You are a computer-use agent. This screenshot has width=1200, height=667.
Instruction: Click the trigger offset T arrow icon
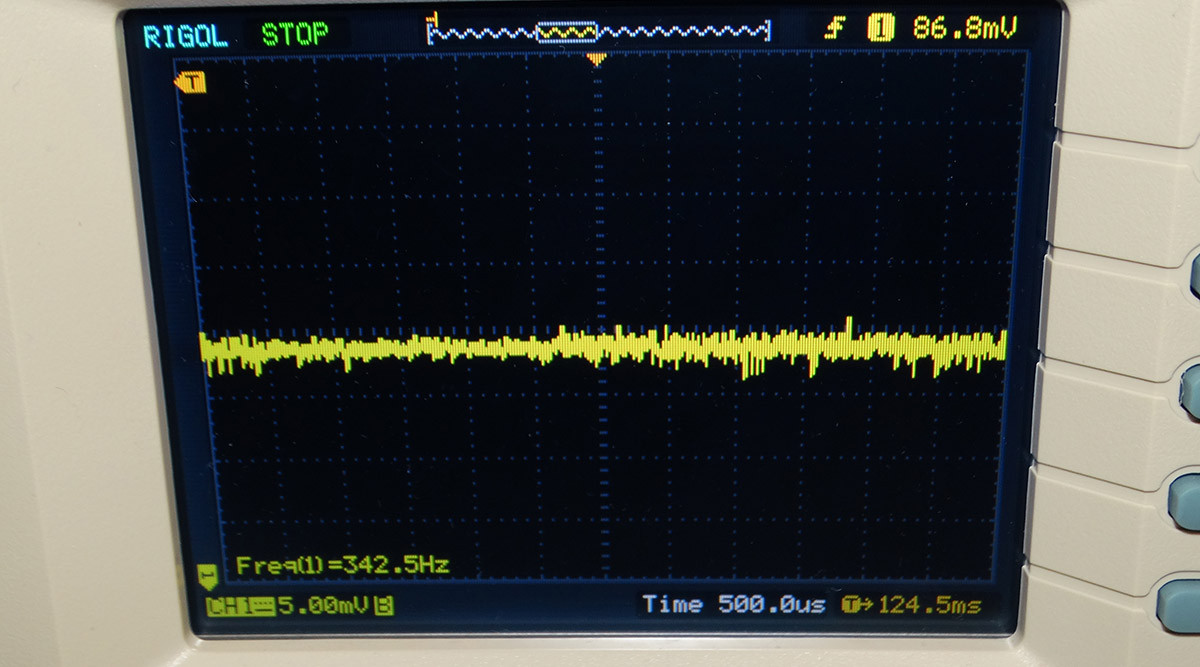858,605
